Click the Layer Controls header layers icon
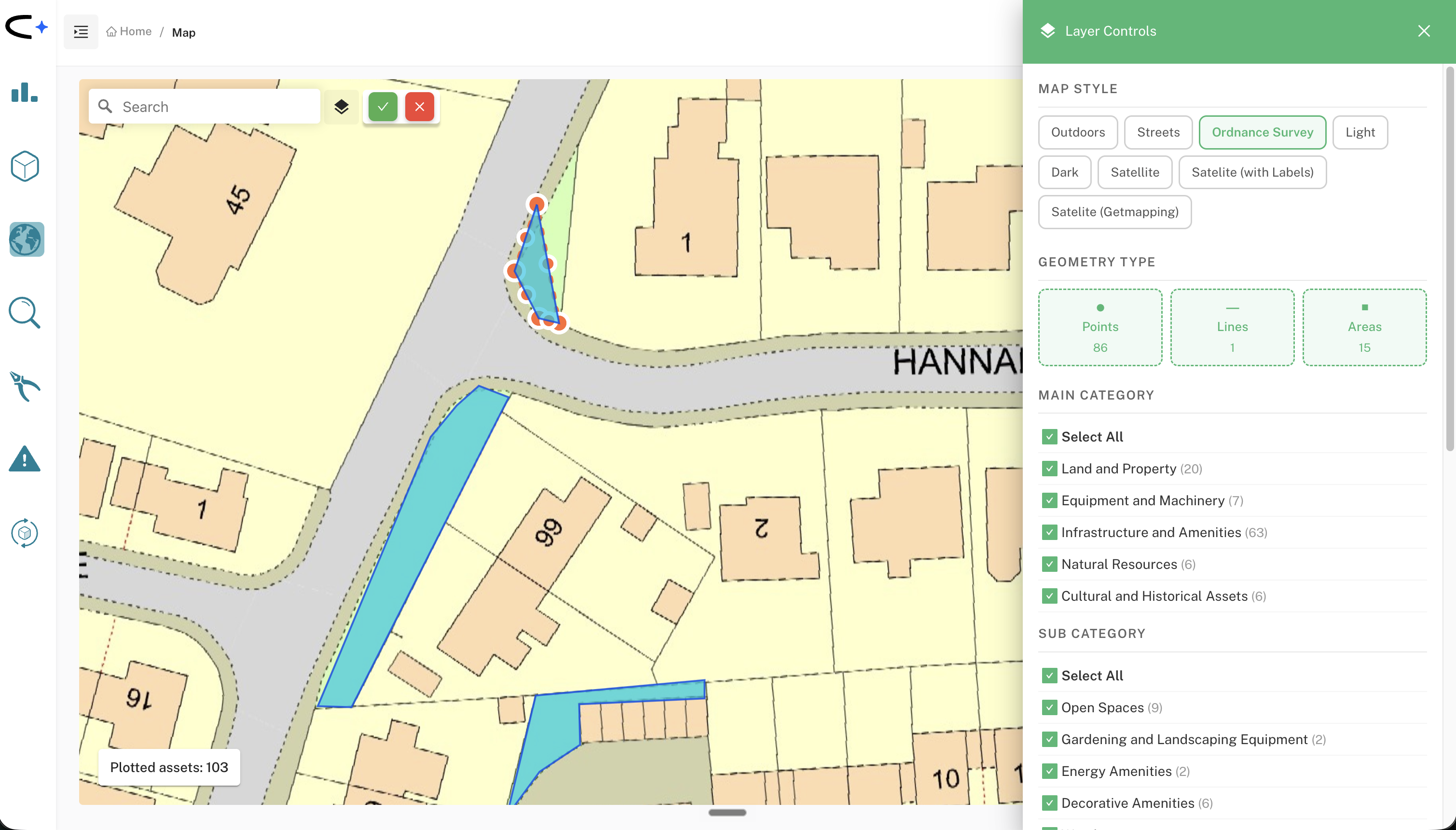Image resolution: width=1456 pixels, height=830 pixels. point(1047,31)
